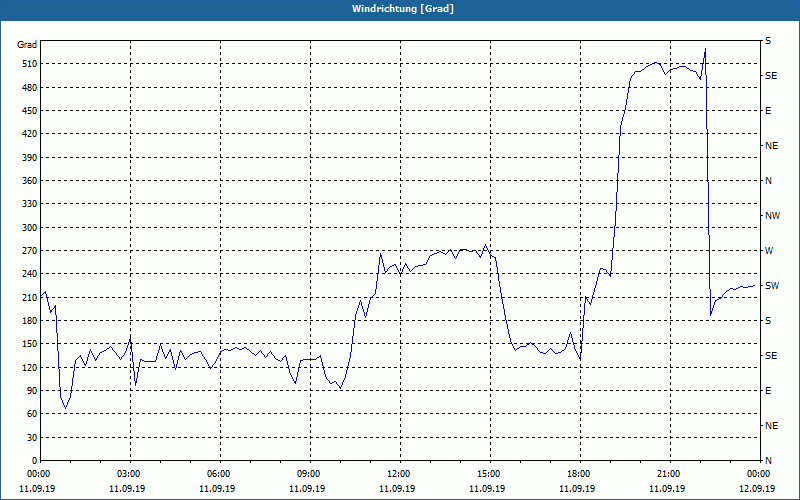Select the 450 y-axis label
Screen dimensions: 800x500
(x=30, y=111)
